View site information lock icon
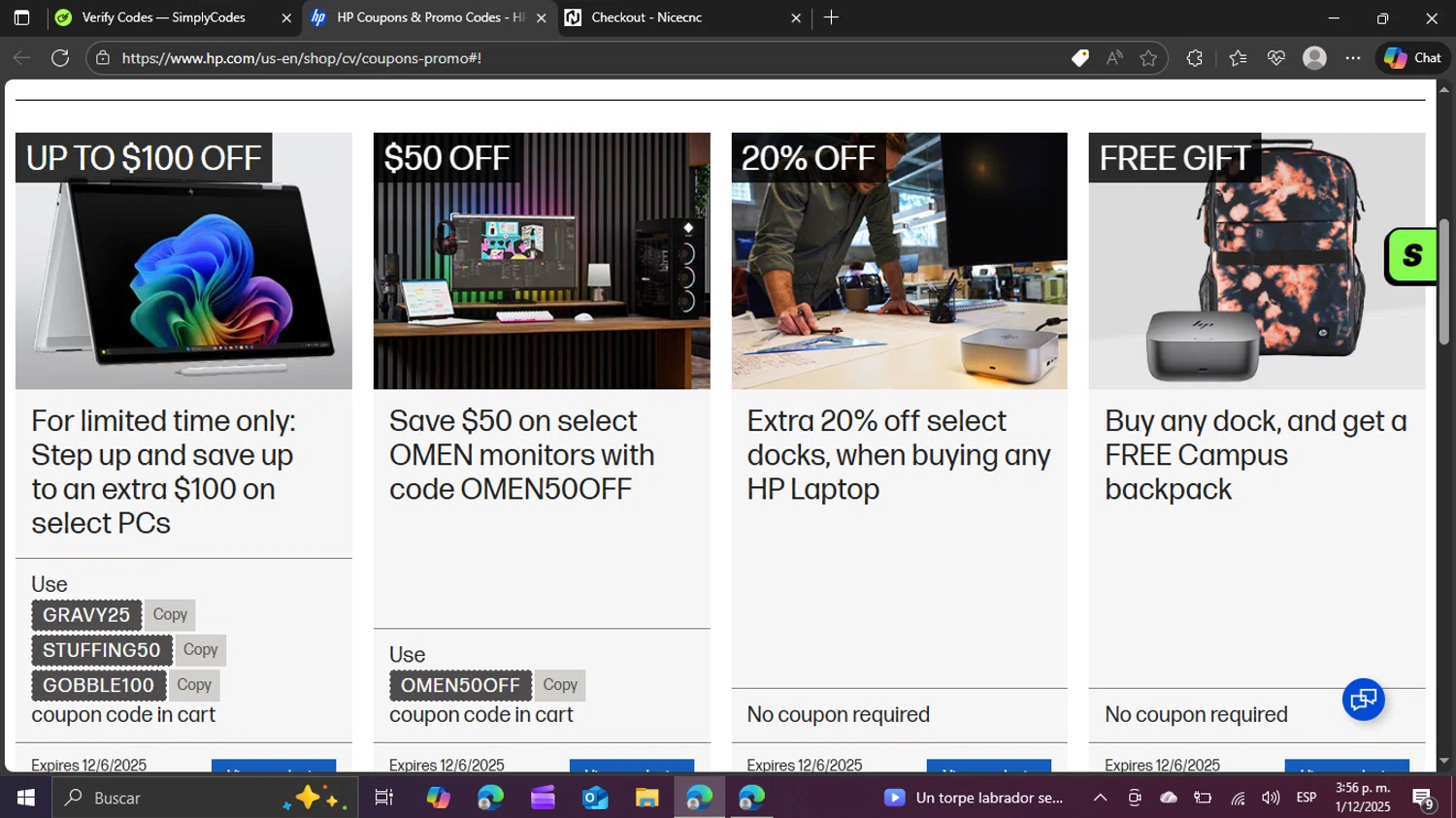Image resolution: width=1456 pixels, height=818 pixels. [103, 58]
